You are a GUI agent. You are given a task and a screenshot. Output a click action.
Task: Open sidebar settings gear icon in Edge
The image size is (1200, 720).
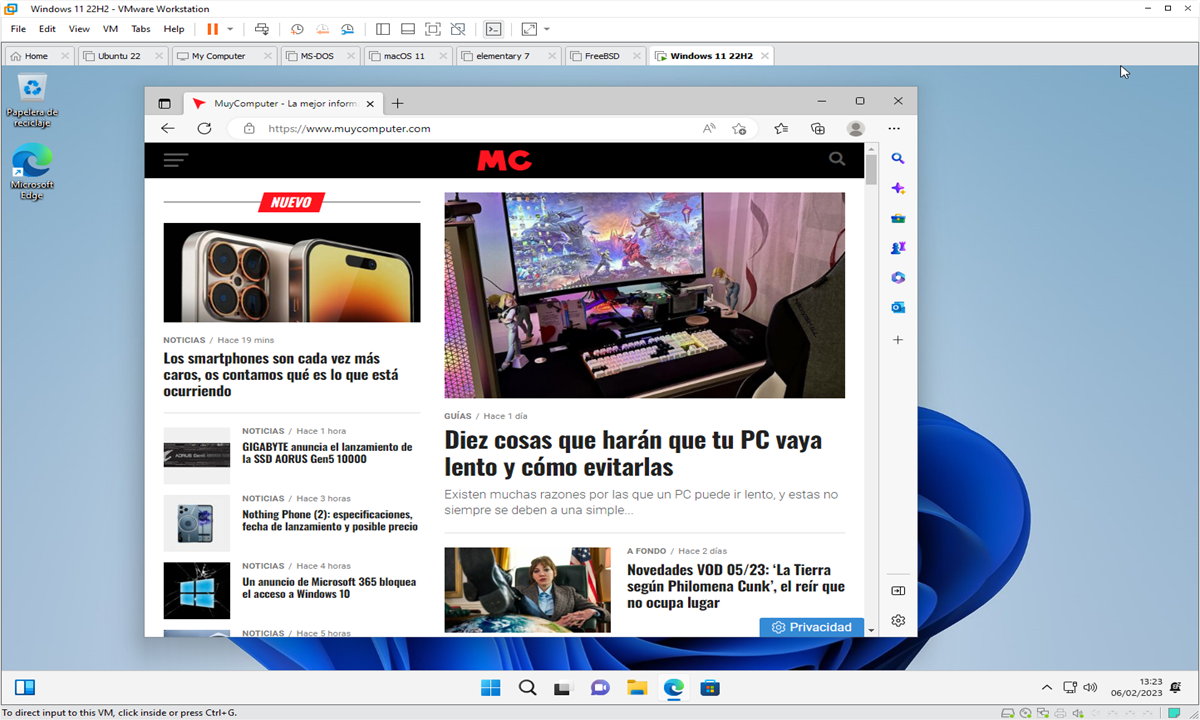pos(898,620)
